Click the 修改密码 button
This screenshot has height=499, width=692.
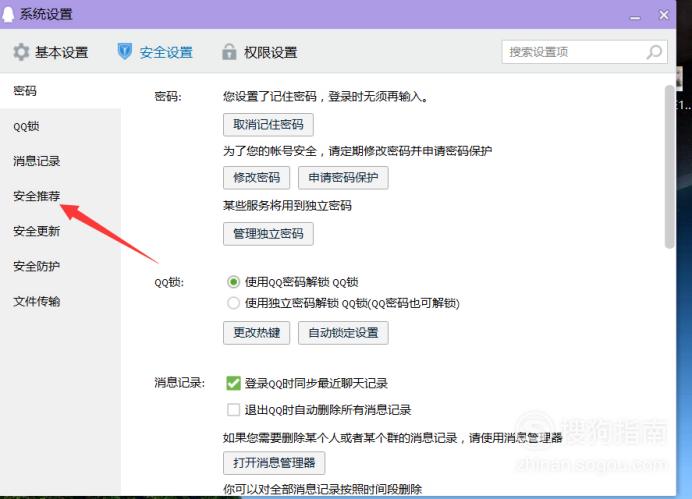click(256, 178)
